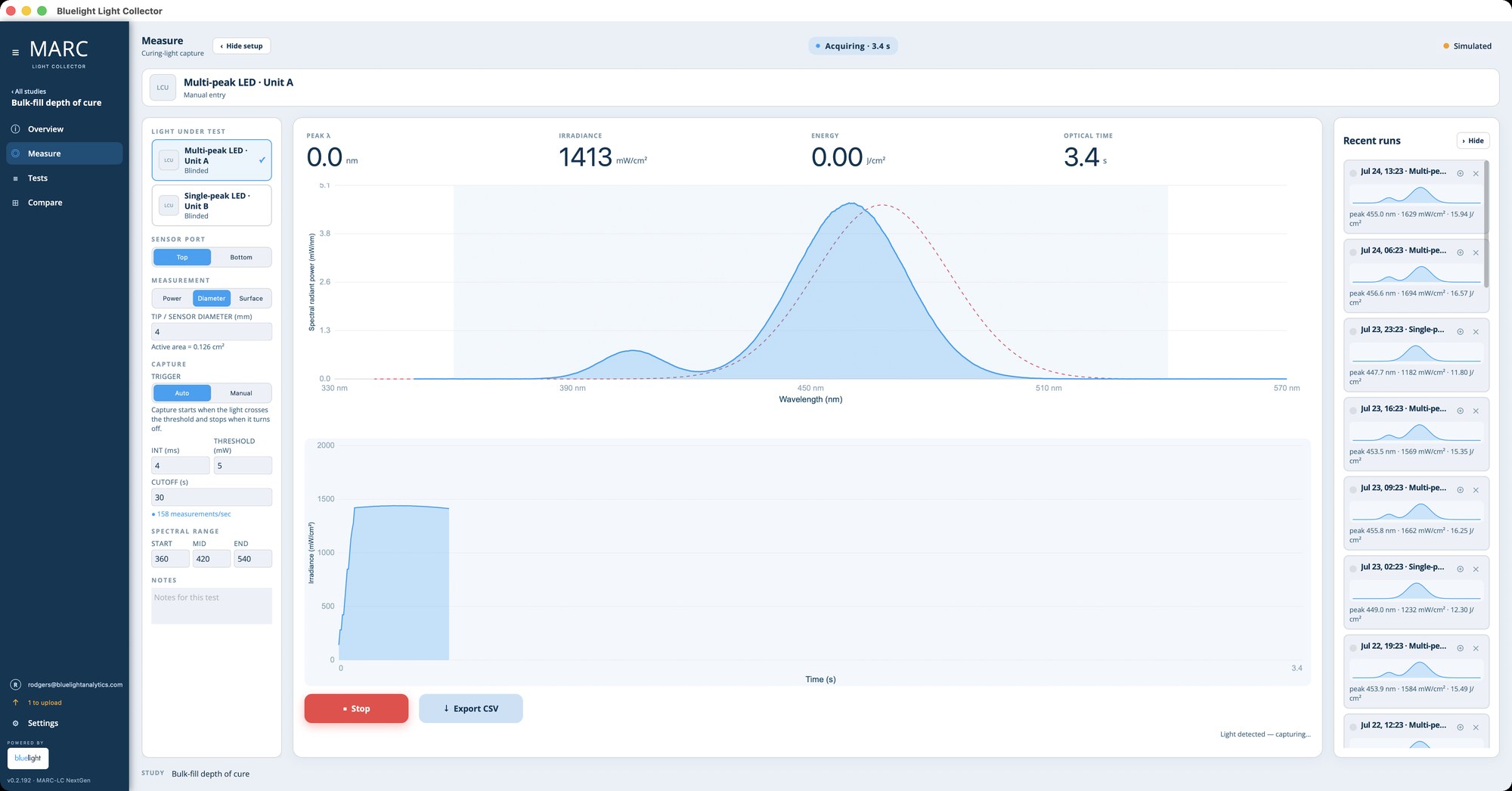Click the Measure target icon in sidebar

(15, 154)
